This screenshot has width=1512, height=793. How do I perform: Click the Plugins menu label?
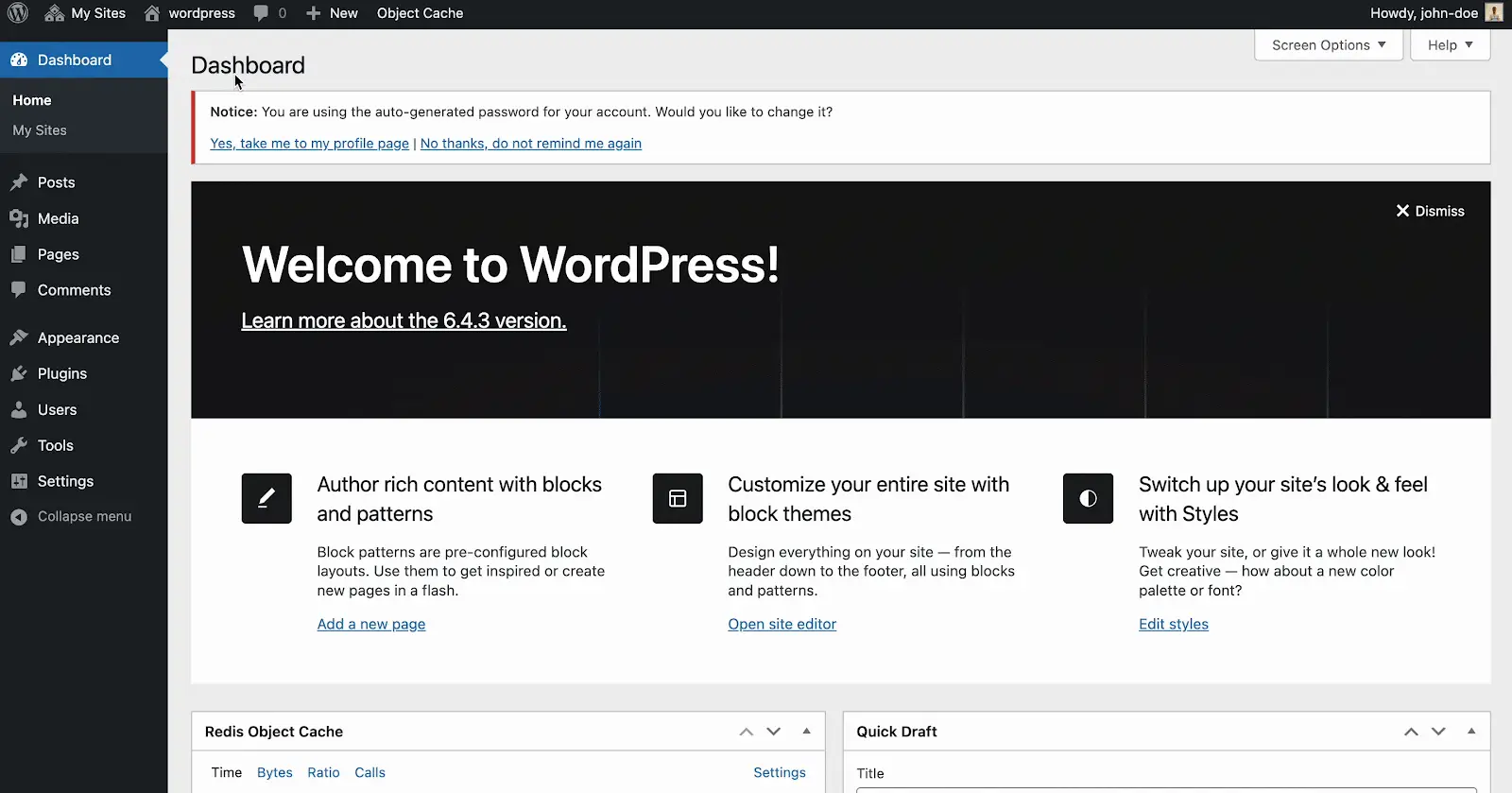click(x=62, y=373)
